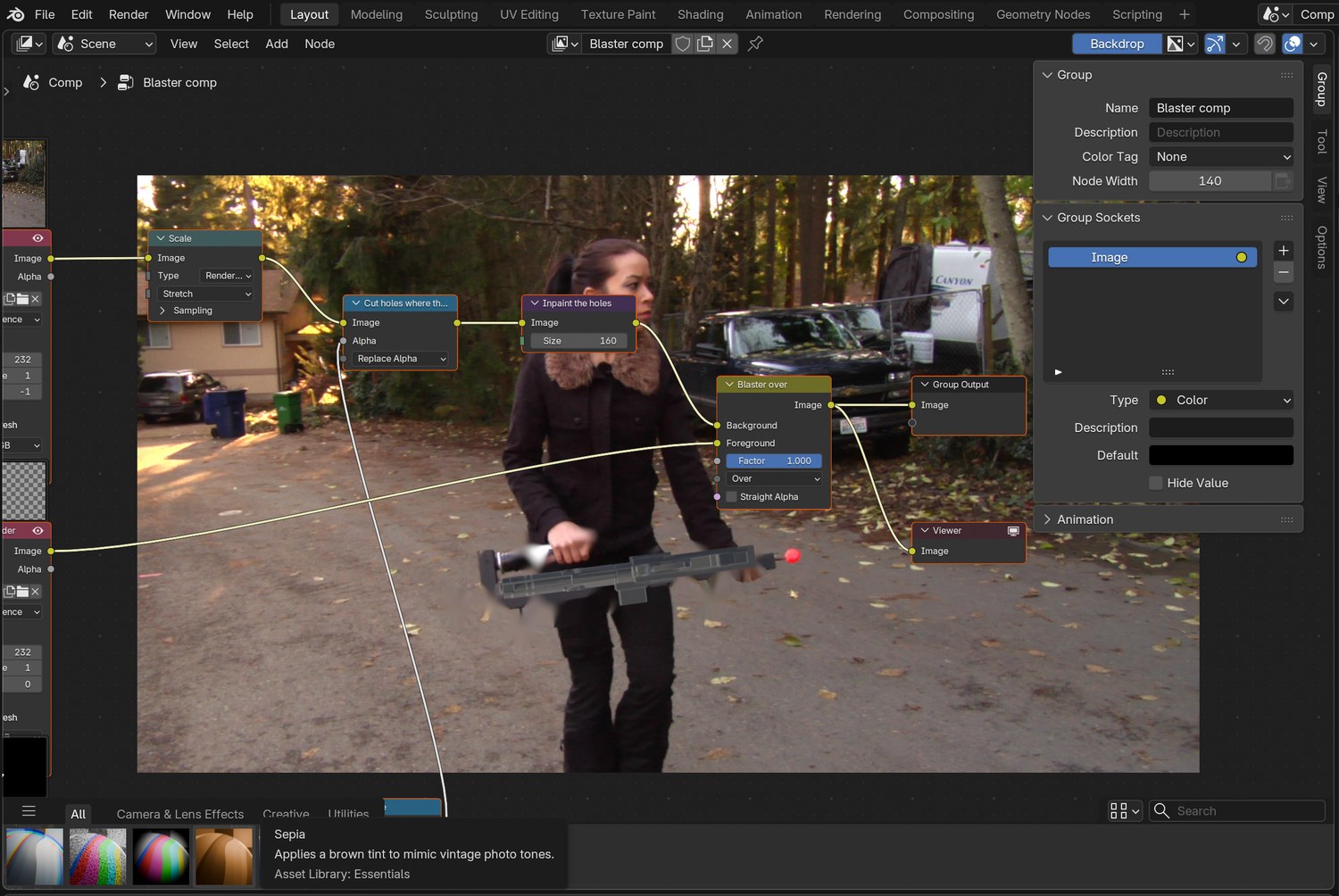Open the editor type selector icon
Image resolution: width=1339 pixels, height=896 pixels.
(29, 44)
